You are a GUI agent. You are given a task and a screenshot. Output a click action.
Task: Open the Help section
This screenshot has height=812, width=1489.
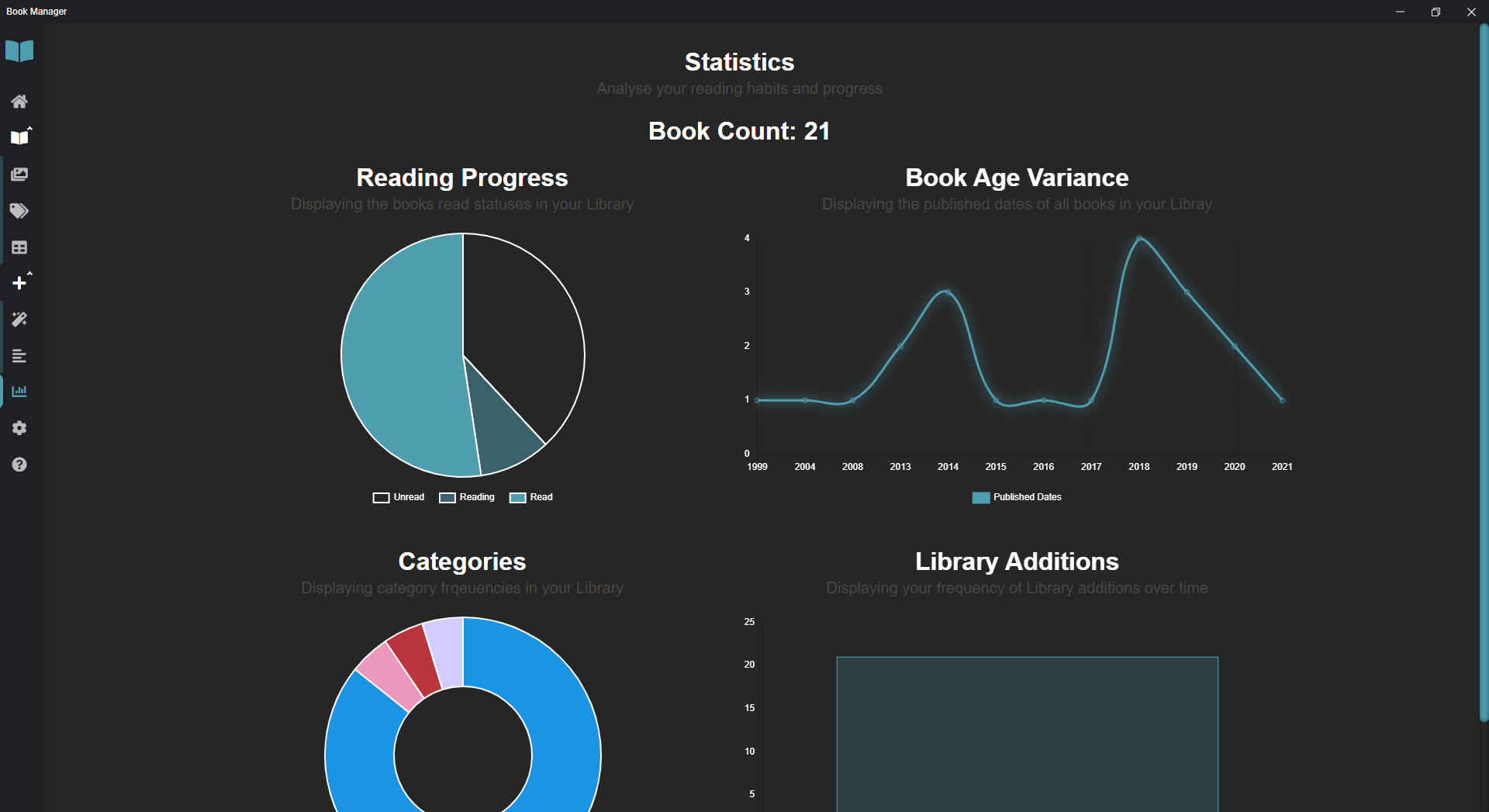[x=19, y=465]
